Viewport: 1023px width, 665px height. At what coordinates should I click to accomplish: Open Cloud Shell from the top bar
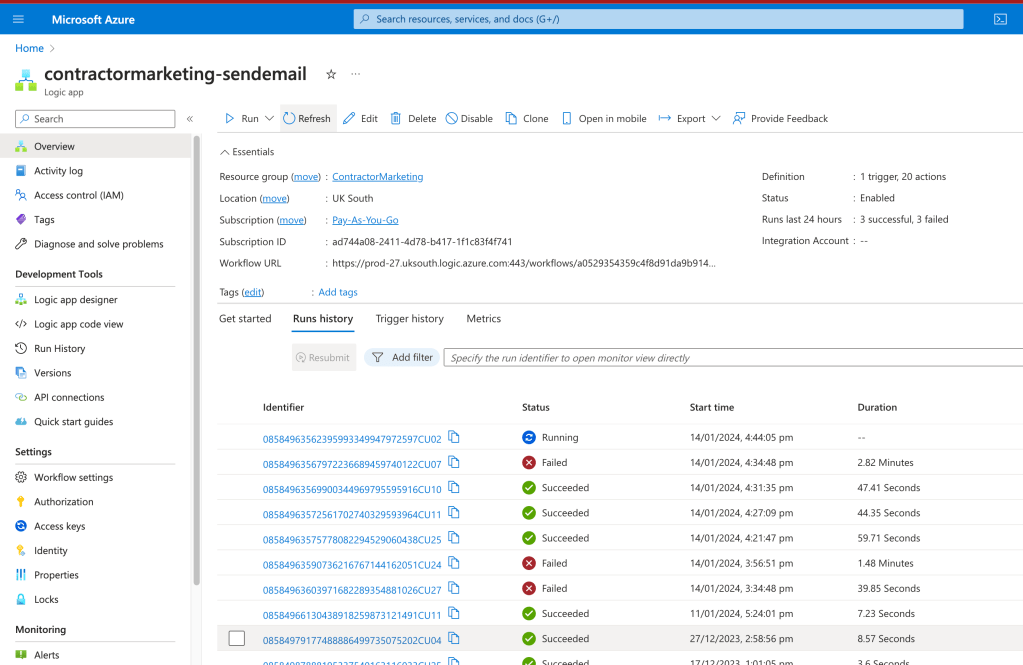coord(1000,19)
